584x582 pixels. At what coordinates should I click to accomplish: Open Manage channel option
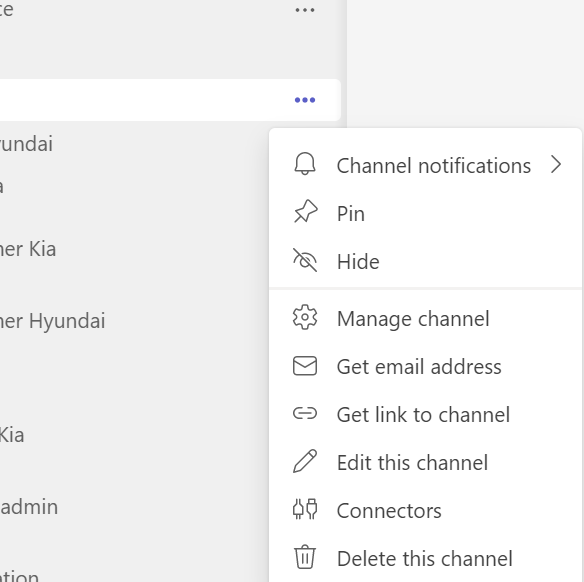(x=425, y=318)
